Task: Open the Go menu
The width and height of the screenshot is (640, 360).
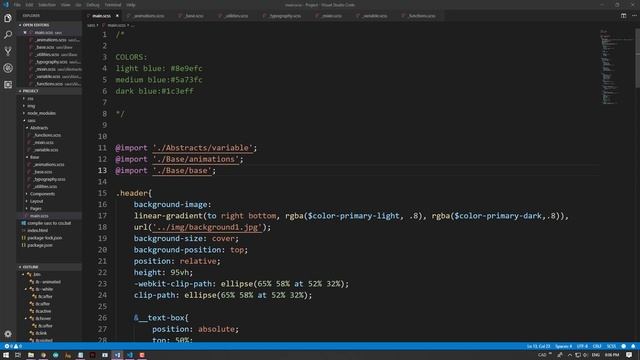Action: point(78,5)
